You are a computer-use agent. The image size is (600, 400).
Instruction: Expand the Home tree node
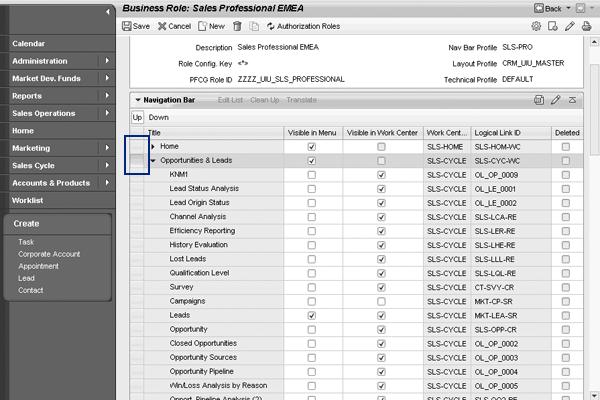tap(153, 146)
